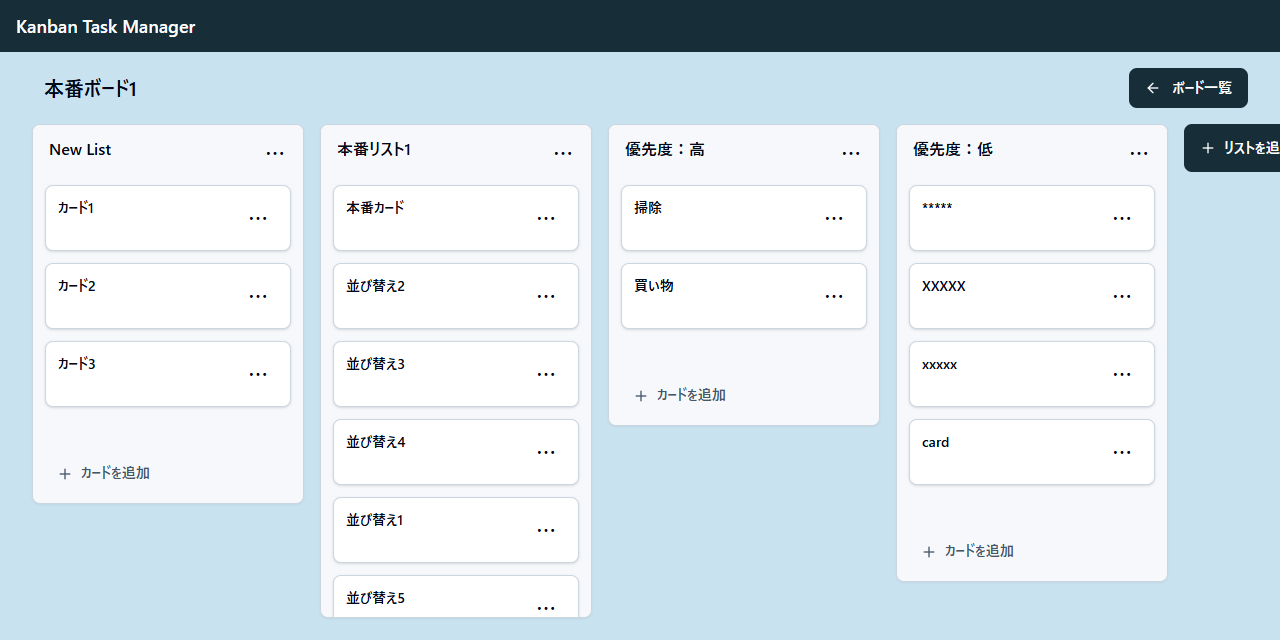Screen dimensions: 1280x640
Task: Open the card titled card
Action: pyautogui.click(x=1032, y=452)
